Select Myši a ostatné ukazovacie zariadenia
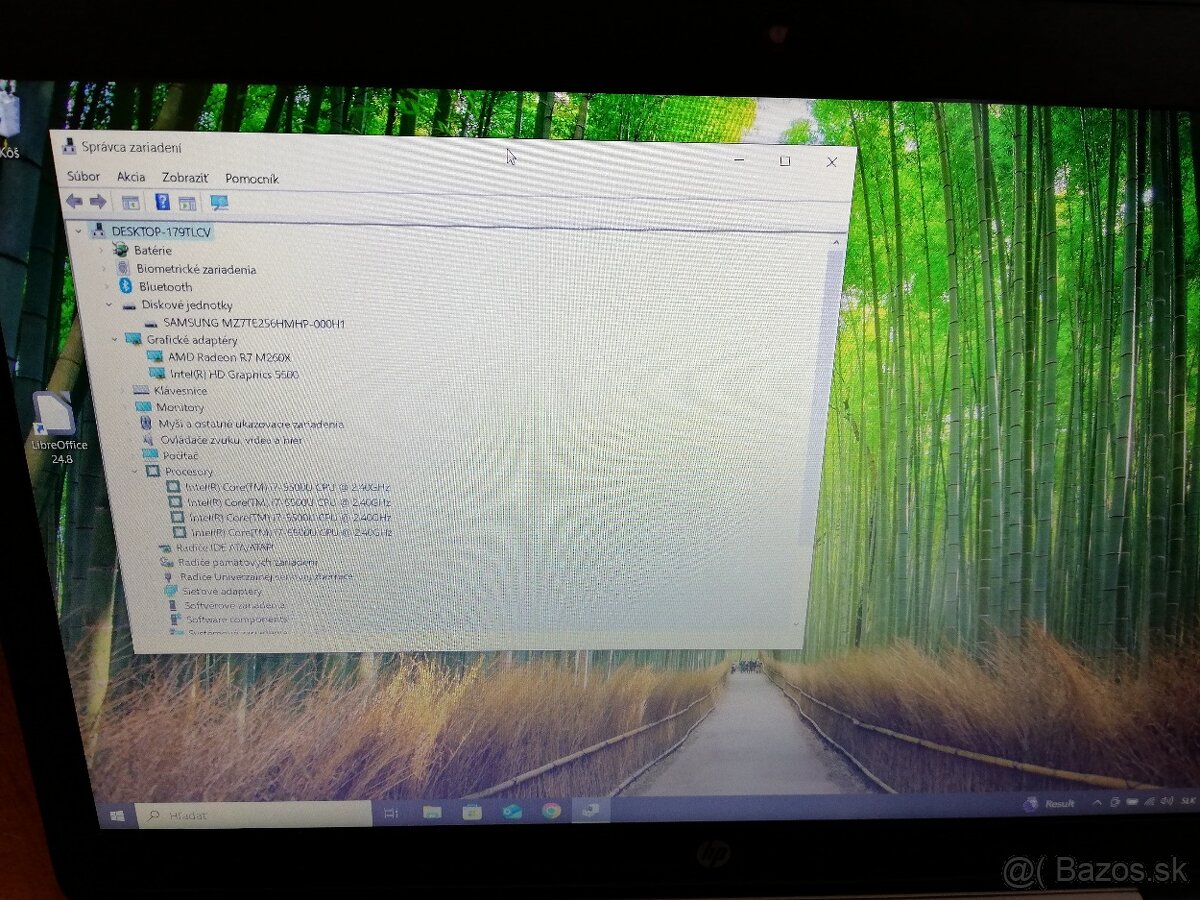1200x900 pixels. coord(251,424)
